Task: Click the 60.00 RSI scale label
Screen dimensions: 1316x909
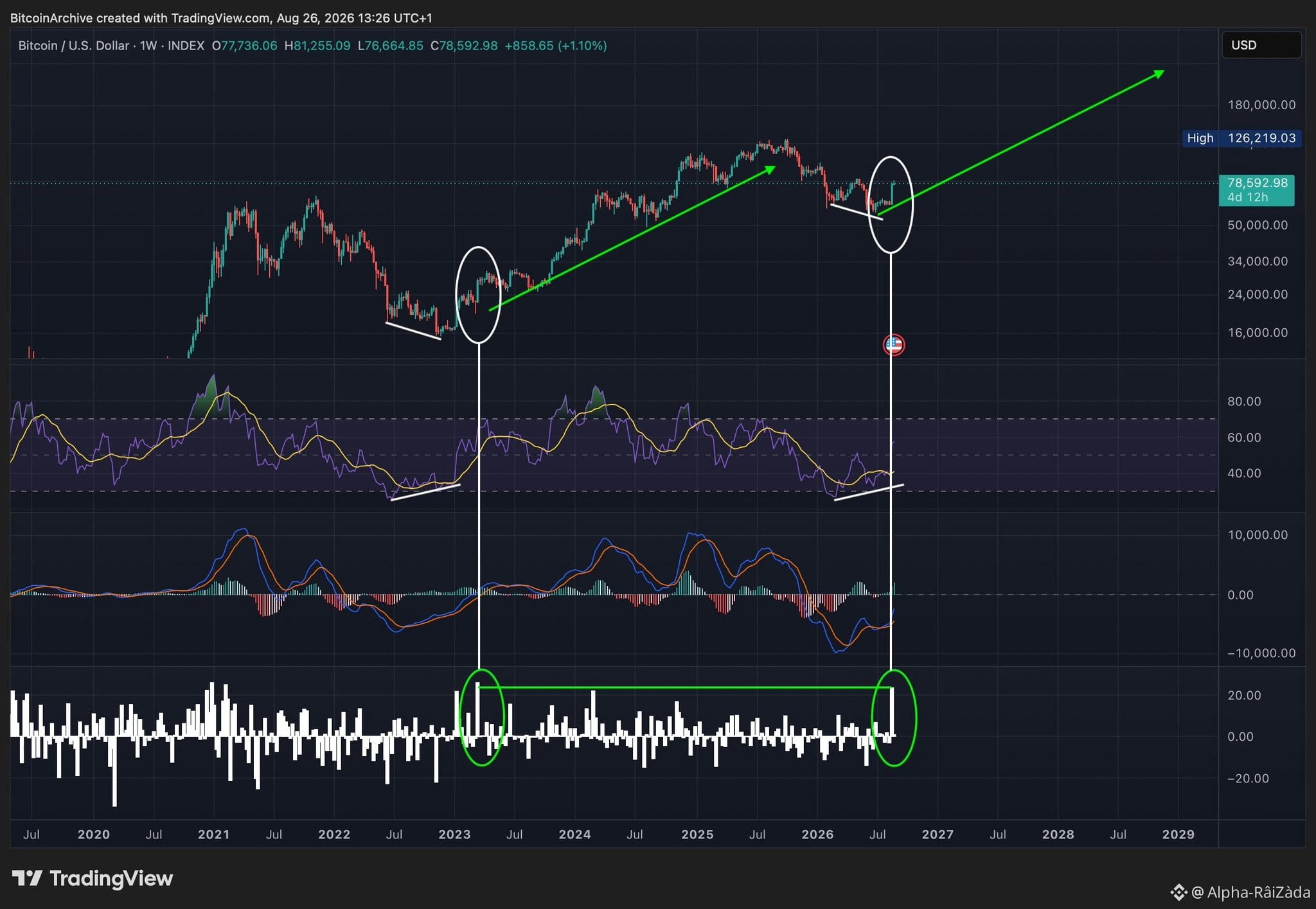Action: (1244, 437)
